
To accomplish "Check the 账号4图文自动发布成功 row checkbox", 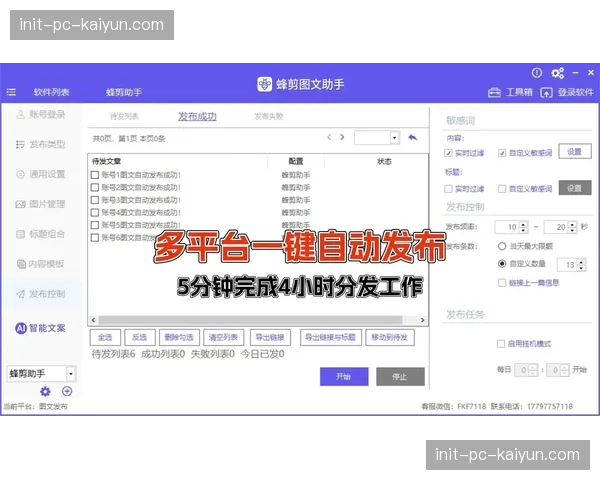I will pos(95,212).
